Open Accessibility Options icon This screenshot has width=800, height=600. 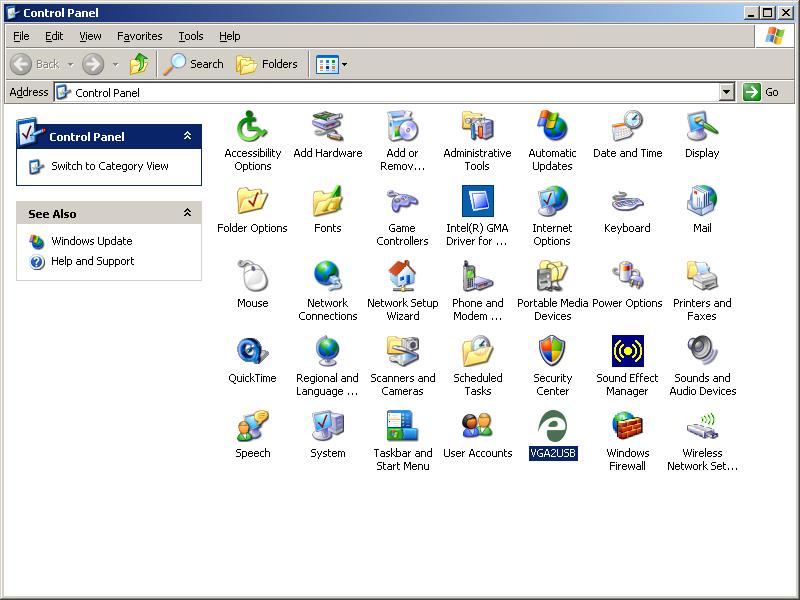click(252, 127)
